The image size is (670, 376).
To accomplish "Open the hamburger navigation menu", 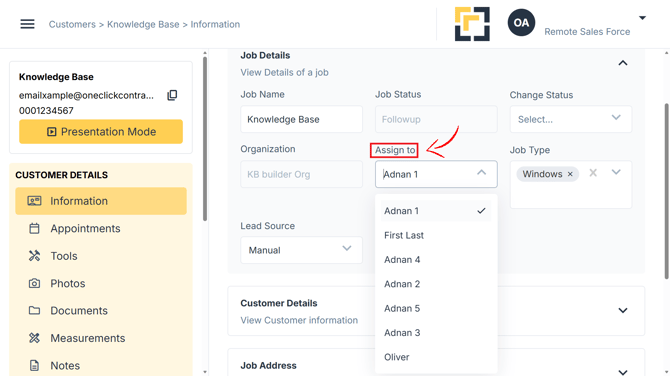I will pos(27,24).
